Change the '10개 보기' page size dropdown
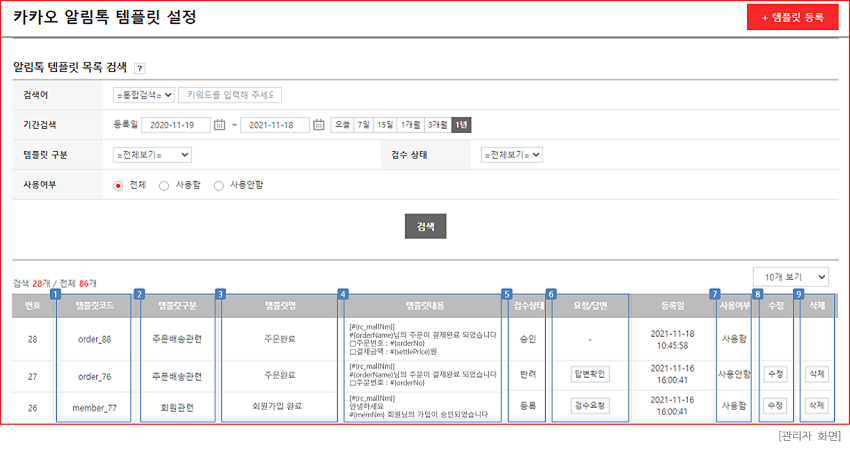The image size is (850, 449). [790, 276]
